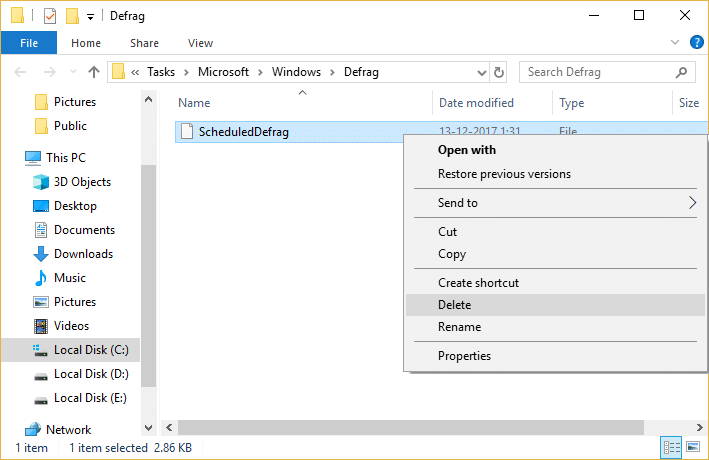Select the ScheduledDefrag file

(x=243, y=132)
